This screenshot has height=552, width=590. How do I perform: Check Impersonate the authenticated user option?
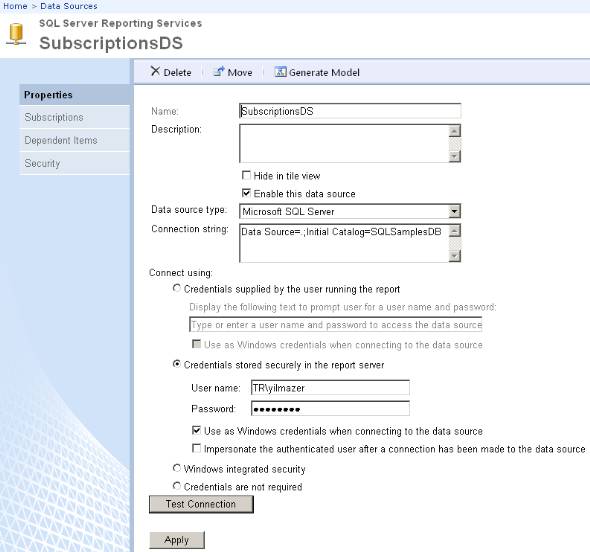pyautogui.click(x=196, y=448)
